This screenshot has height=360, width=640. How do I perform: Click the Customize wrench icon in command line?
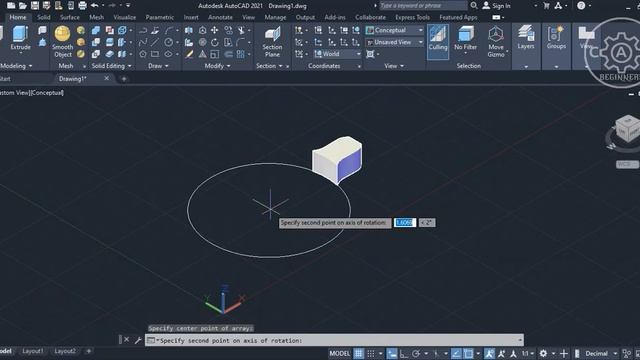138,340
